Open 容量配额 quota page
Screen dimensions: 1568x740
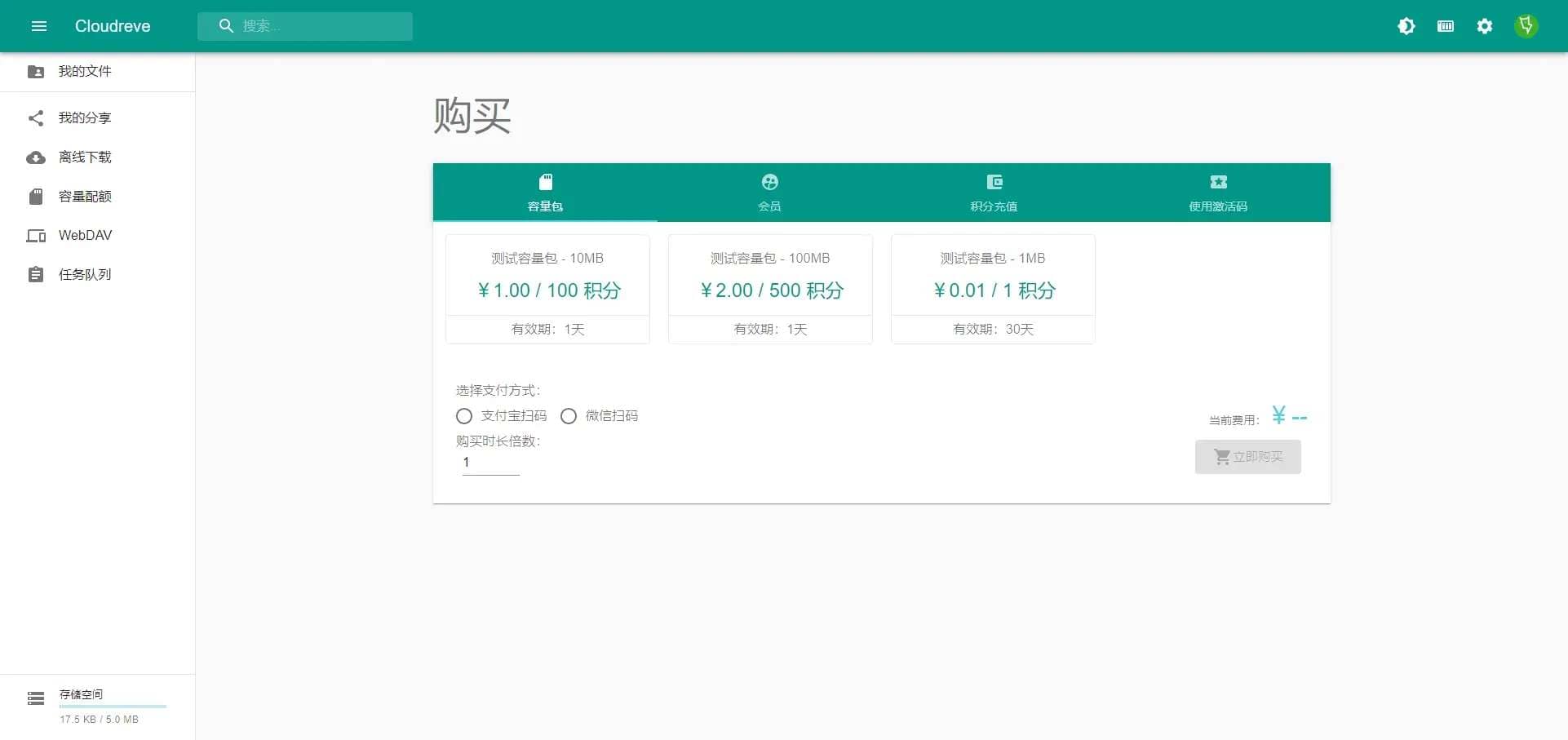pyautogui.click(x=84, y=197)
